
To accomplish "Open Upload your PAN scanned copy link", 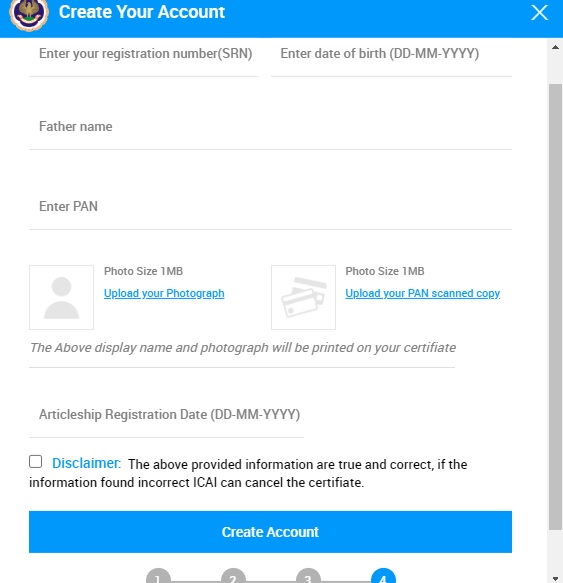I will pos(422,293).
